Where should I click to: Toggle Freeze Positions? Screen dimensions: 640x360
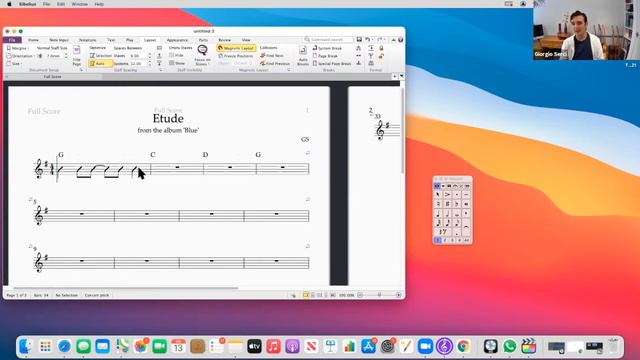(x=236, y=56)
